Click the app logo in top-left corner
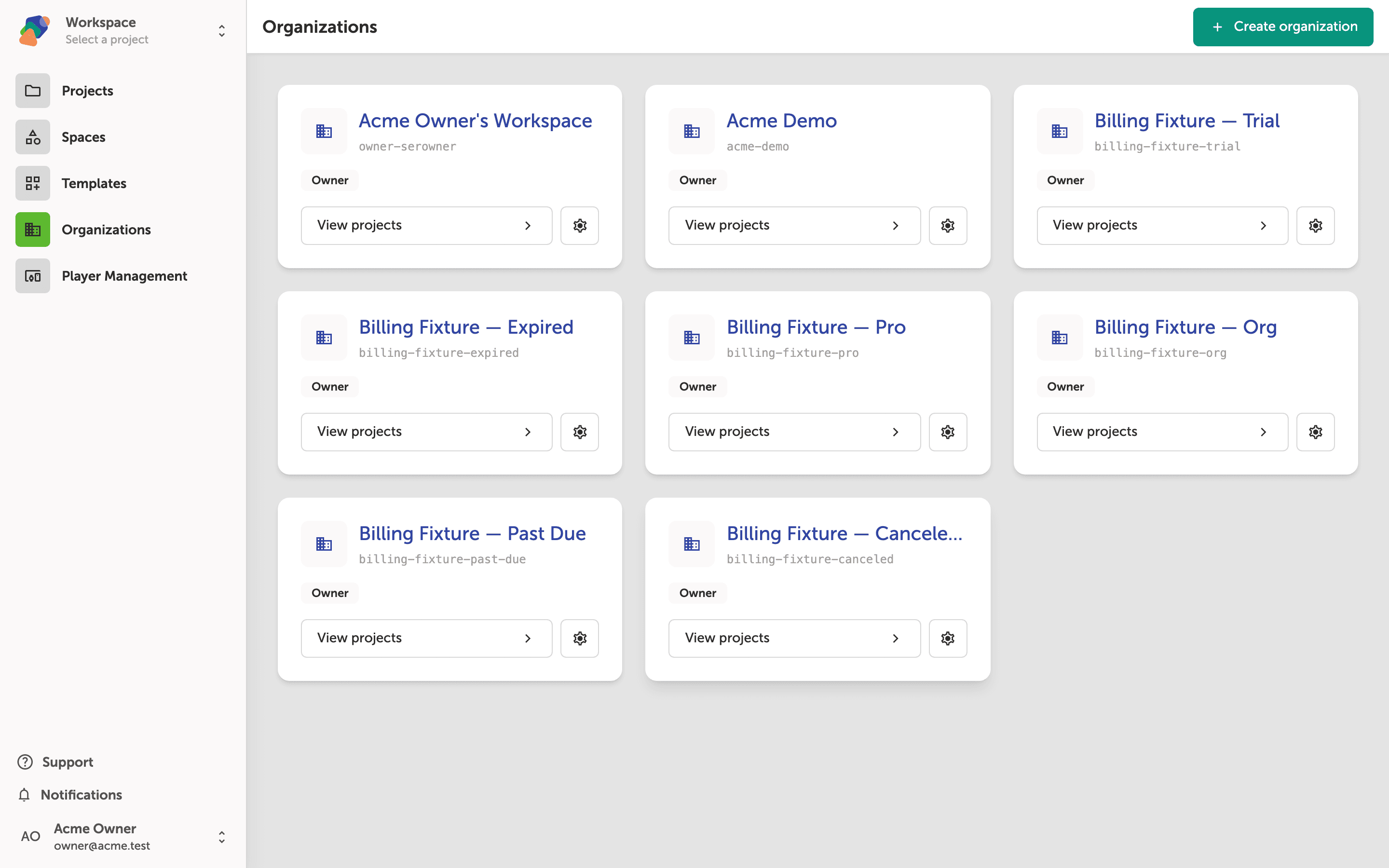Viewport: 1389px width, 868px height. [x=34, y=30]
